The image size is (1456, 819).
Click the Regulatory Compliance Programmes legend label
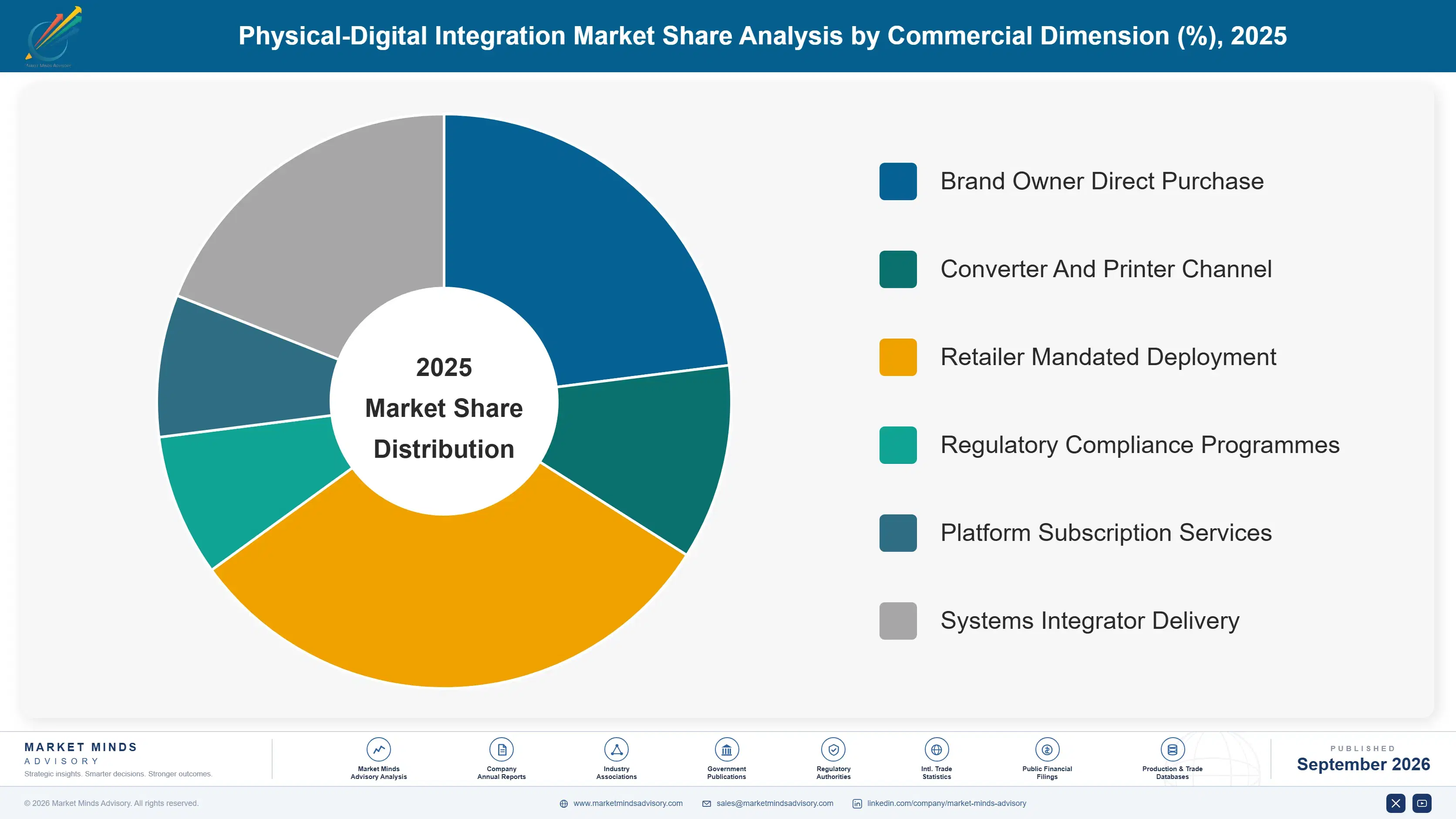(x=1139, y=445)
